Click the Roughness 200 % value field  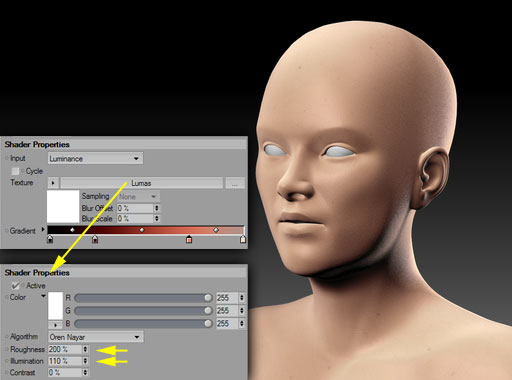[65, 349]
